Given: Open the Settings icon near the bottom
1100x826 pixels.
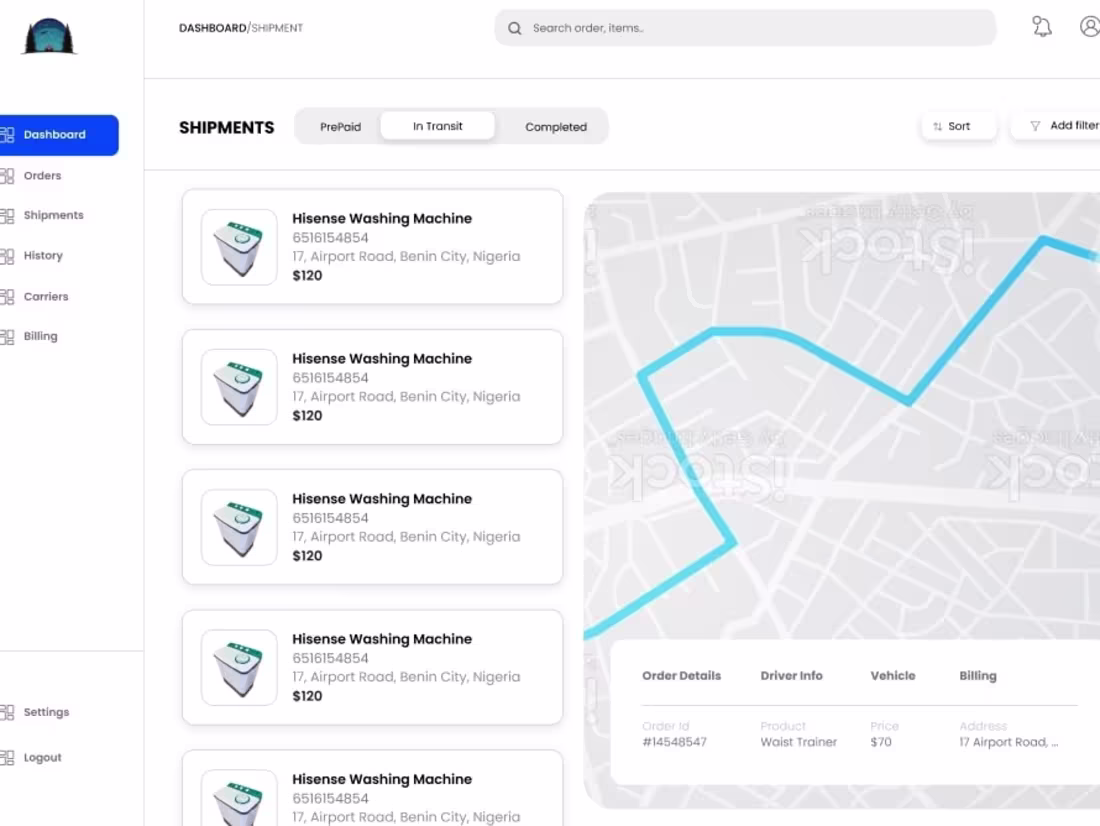Looking at the screenshot, I should click(9, 712).
